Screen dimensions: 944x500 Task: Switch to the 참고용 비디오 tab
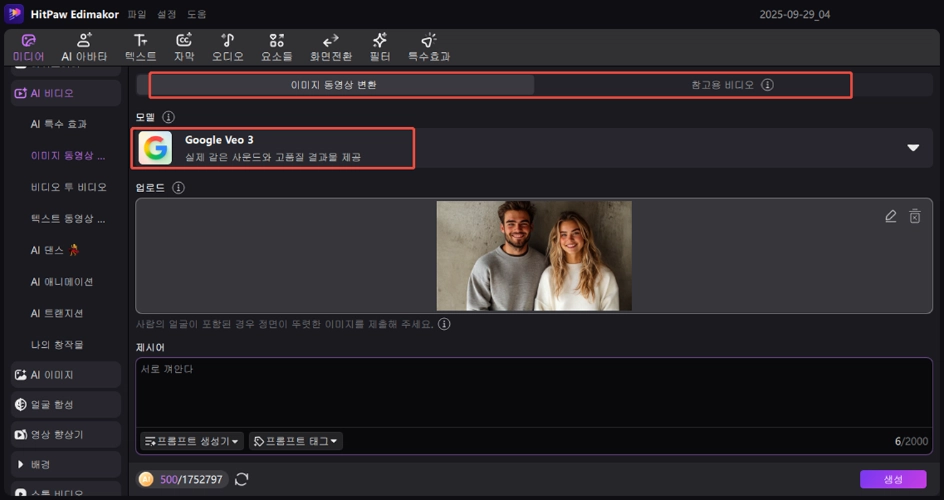[732, 85]
